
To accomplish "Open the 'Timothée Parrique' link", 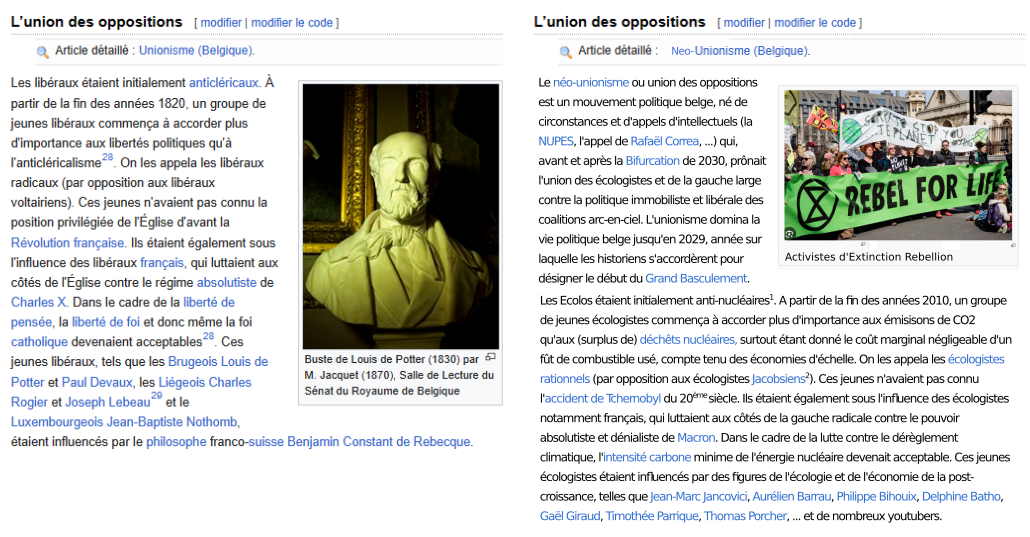I will tap(652, 516).
